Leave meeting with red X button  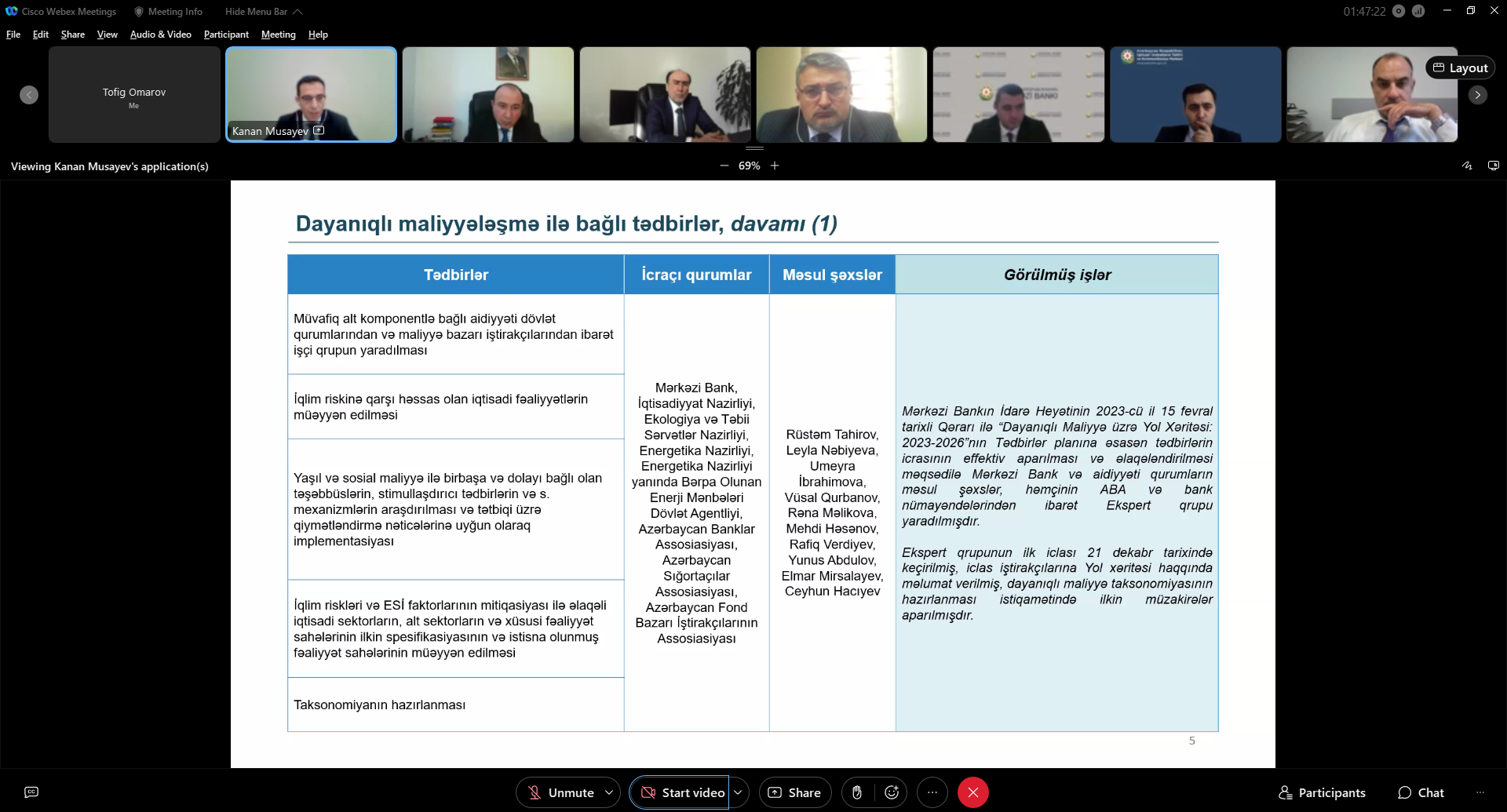[973, 792]
